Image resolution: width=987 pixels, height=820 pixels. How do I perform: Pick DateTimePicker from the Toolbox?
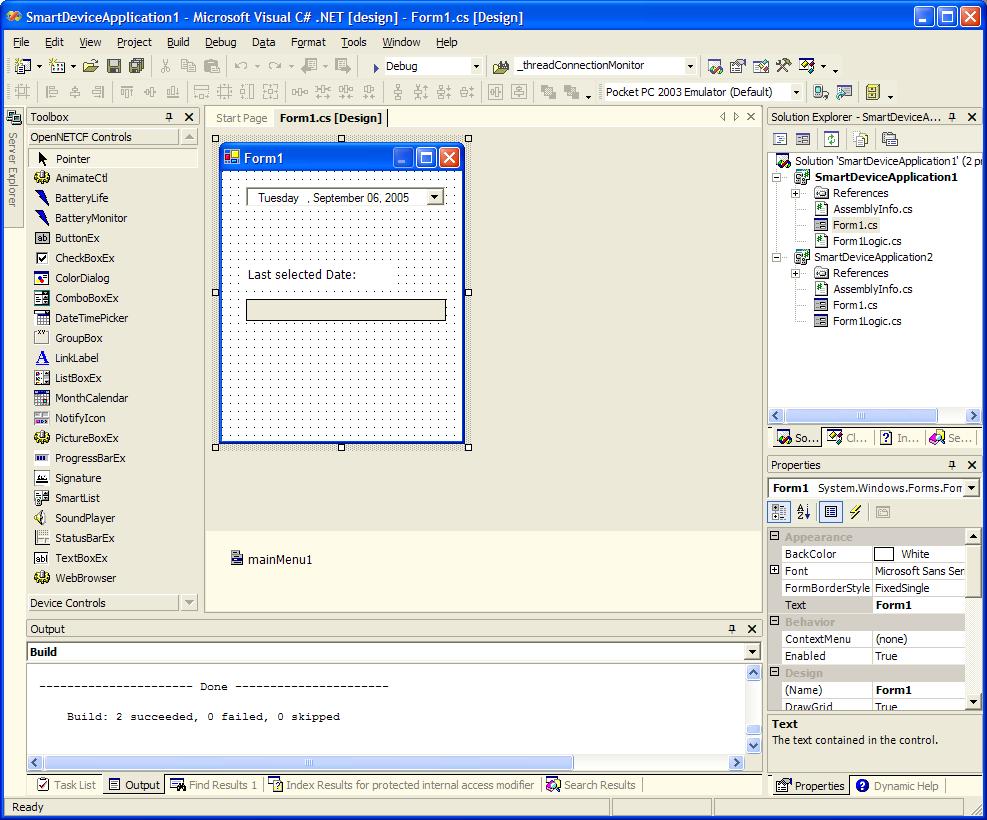[x=91, y=318]
